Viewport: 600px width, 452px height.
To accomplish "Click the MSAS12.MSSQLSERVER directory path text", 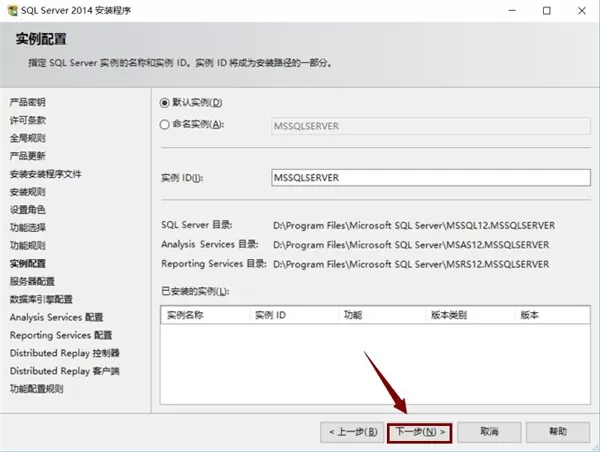I will click(411, 245).
